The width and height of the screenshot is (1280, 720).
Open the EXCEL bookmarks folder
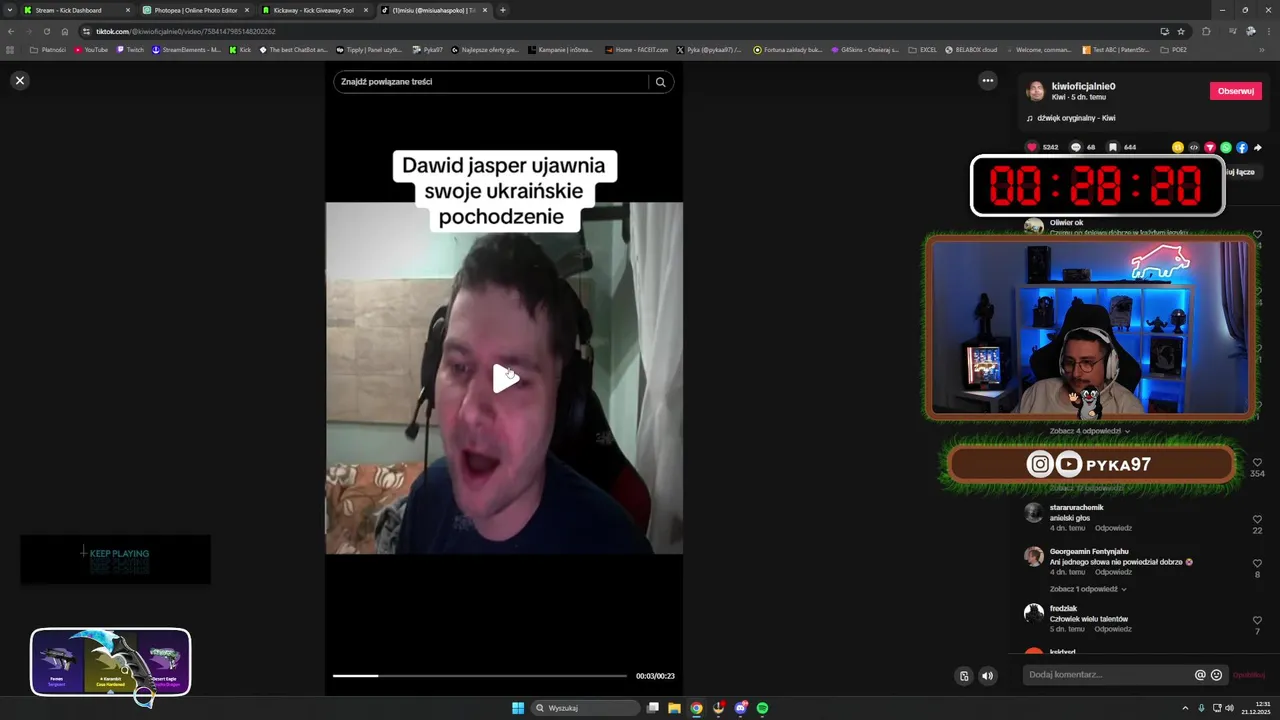click(923, 49)
